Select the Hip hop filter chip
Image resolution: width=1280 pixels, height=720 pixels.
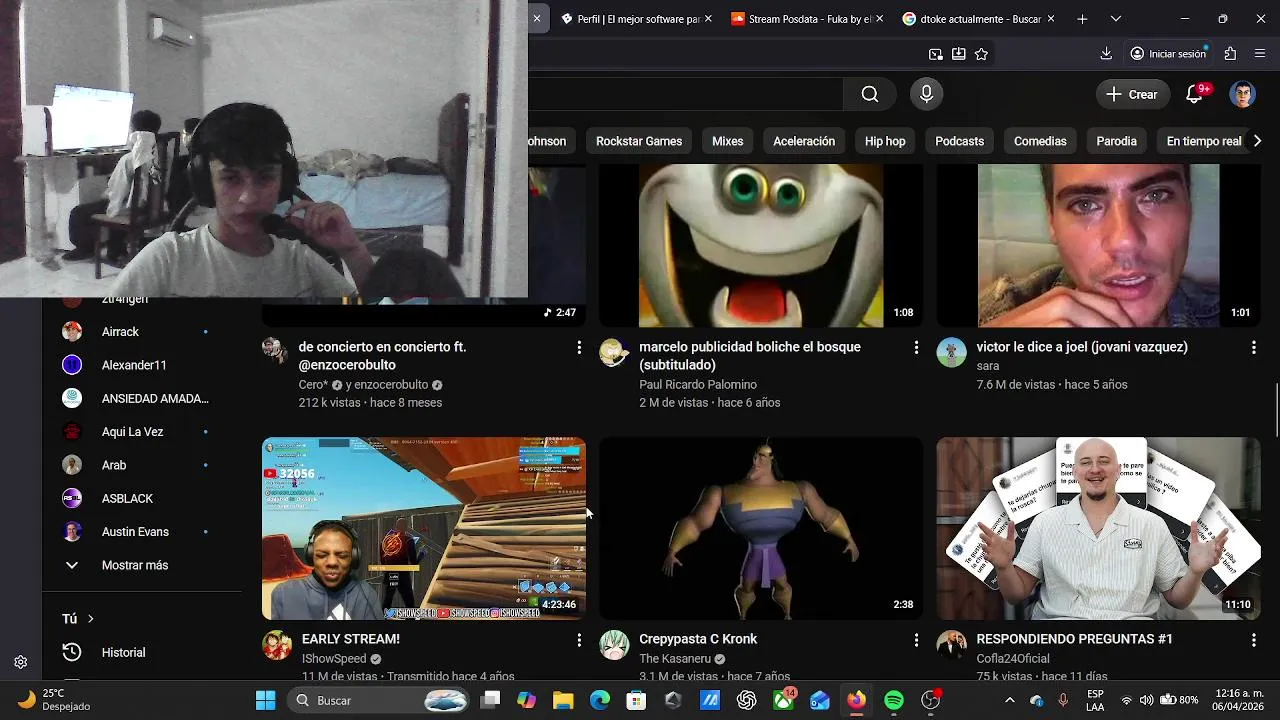[x=885, y=141]
